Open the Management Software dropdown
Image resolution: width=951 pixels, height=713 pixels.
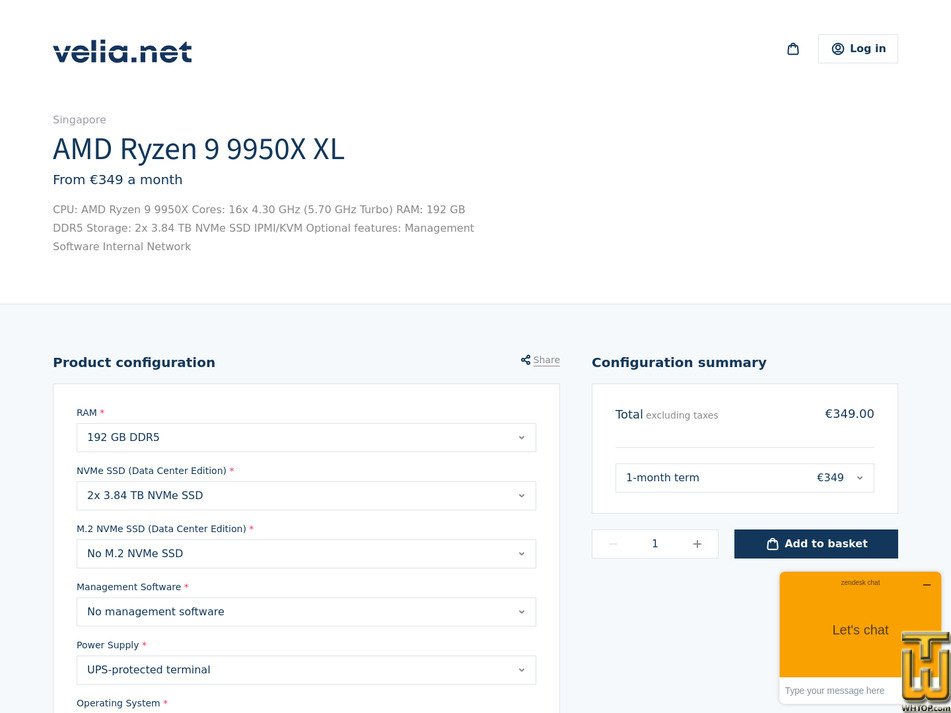pos(306,612)
